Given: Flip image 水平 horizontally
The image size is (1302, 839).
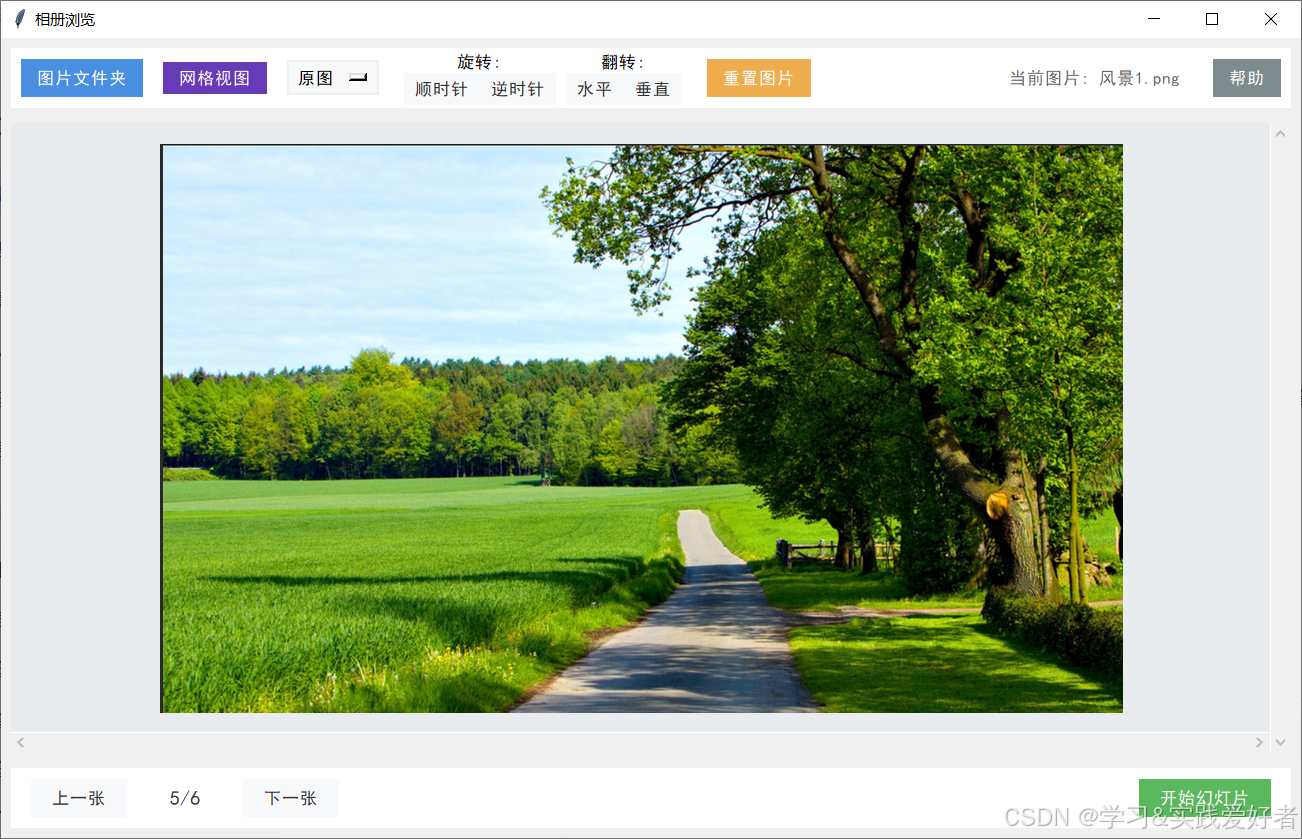Looking at the screenshot, I should 595,89.
